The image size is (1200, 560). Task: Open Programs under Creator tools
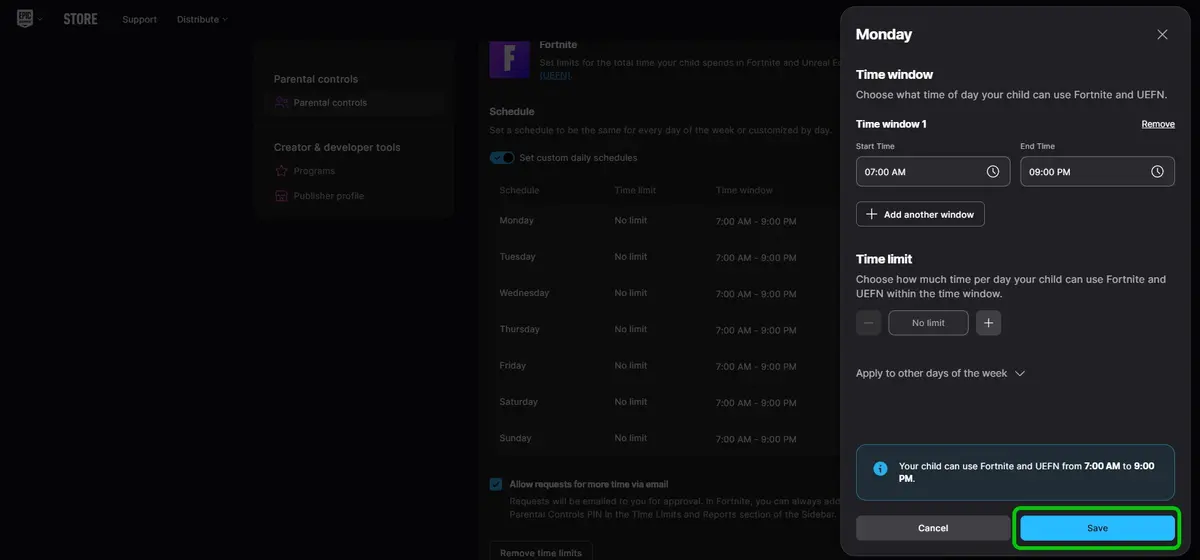(x=314, y=171)
